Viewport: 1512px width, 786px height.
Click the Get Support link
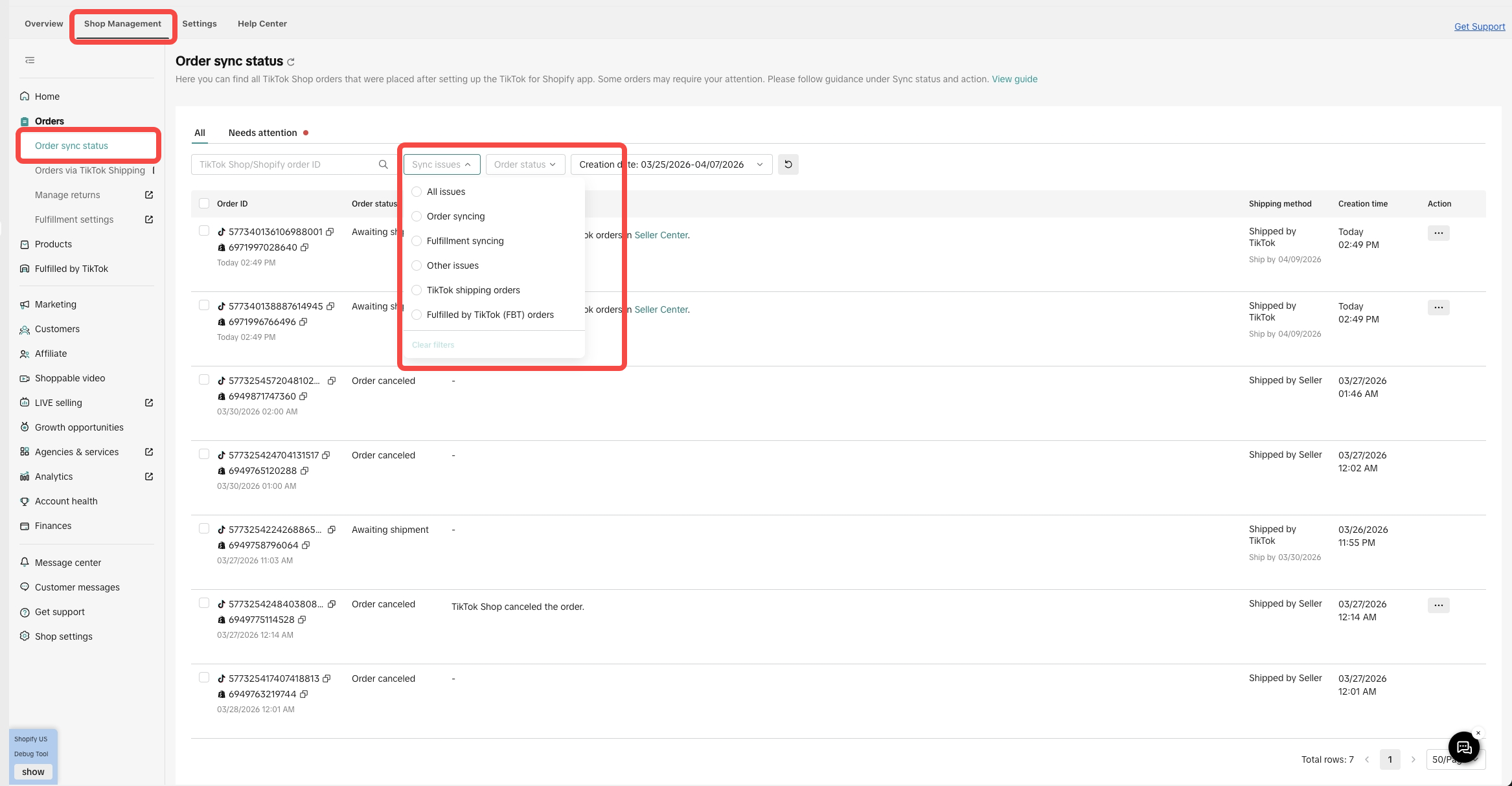tap(1480, 27)
